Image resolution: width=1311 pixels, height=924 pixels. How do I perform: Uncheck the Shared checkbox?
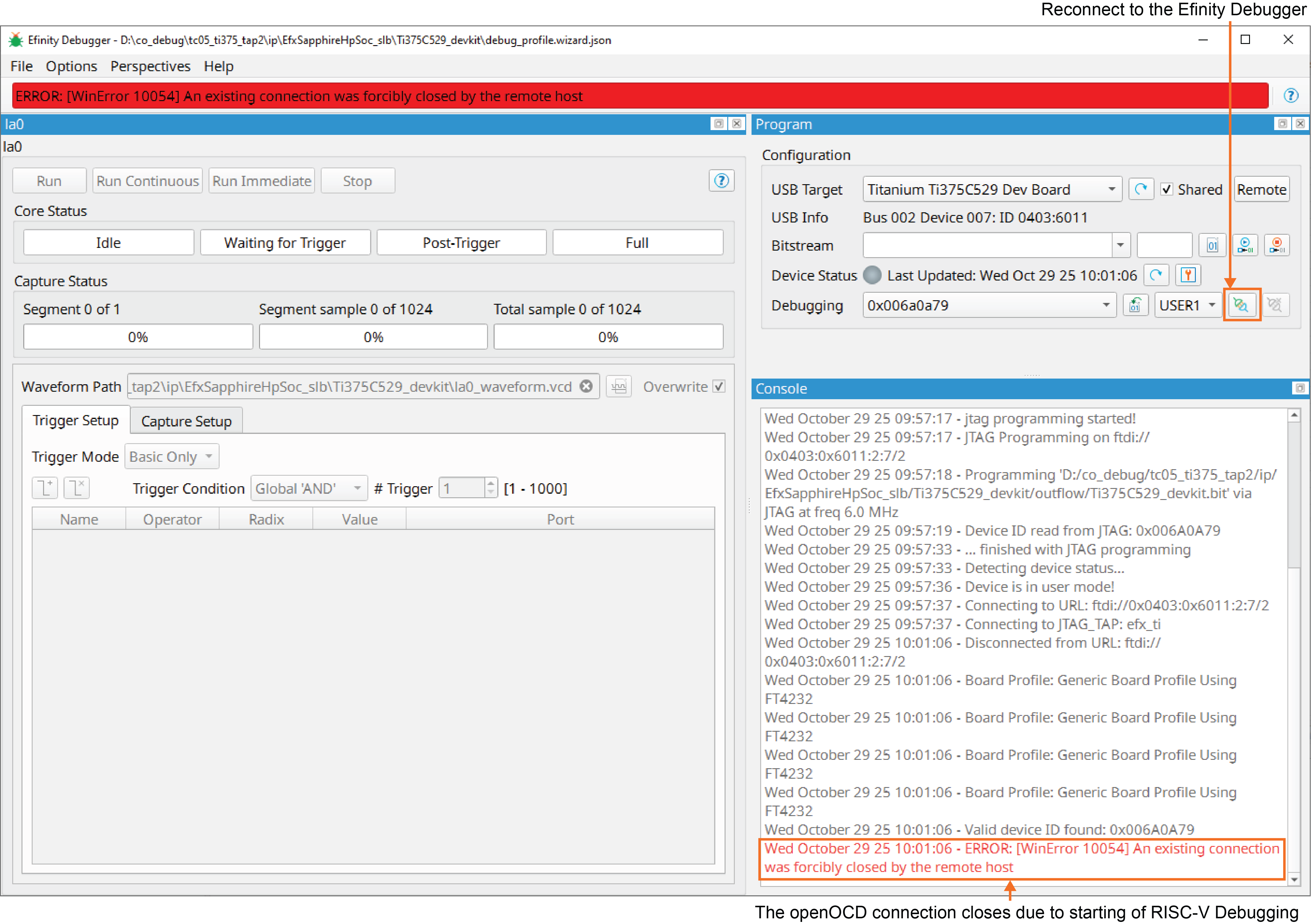point(1167,190)
